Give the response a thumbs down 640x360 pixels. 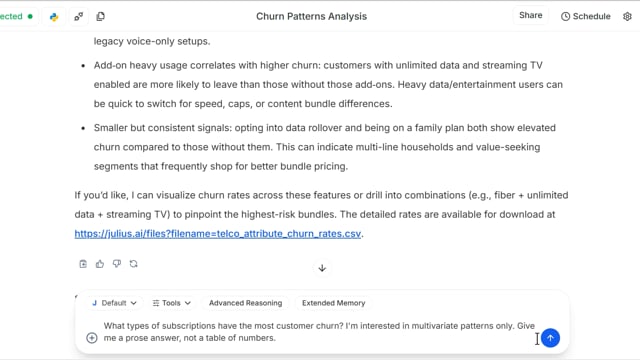[117, 264]
